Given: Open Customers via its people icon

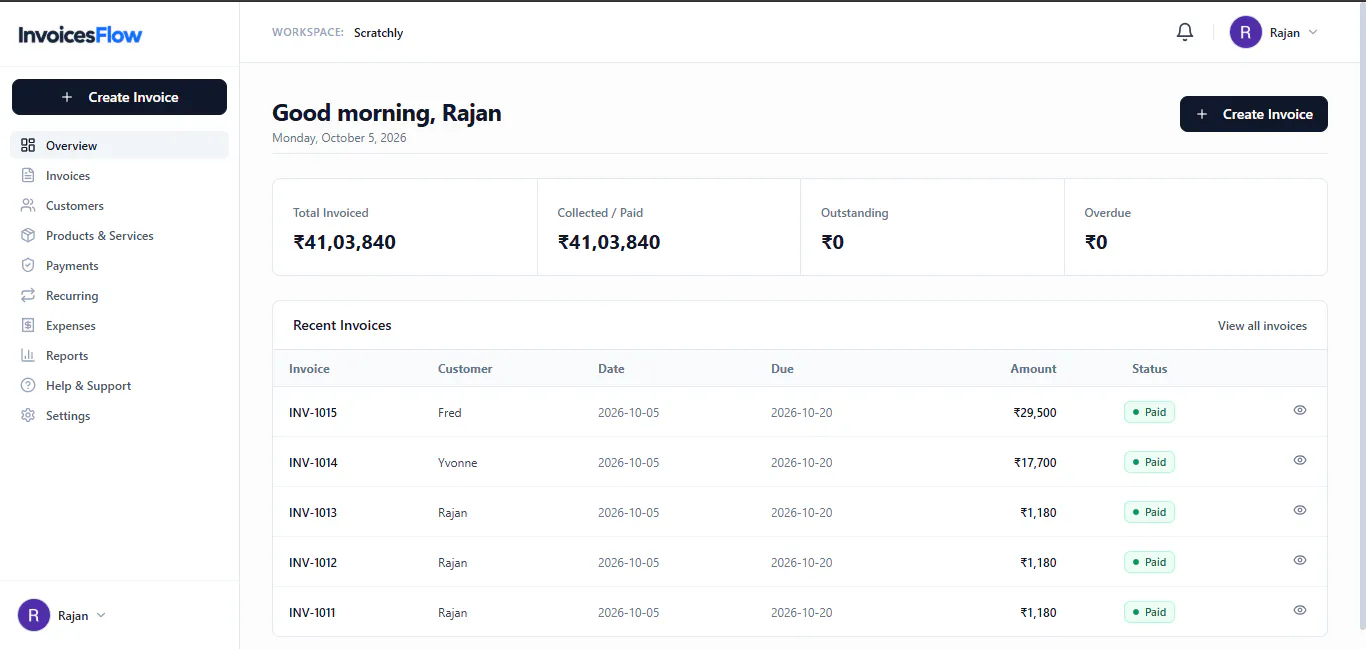Looking at the screenshot, I should 28,205.
